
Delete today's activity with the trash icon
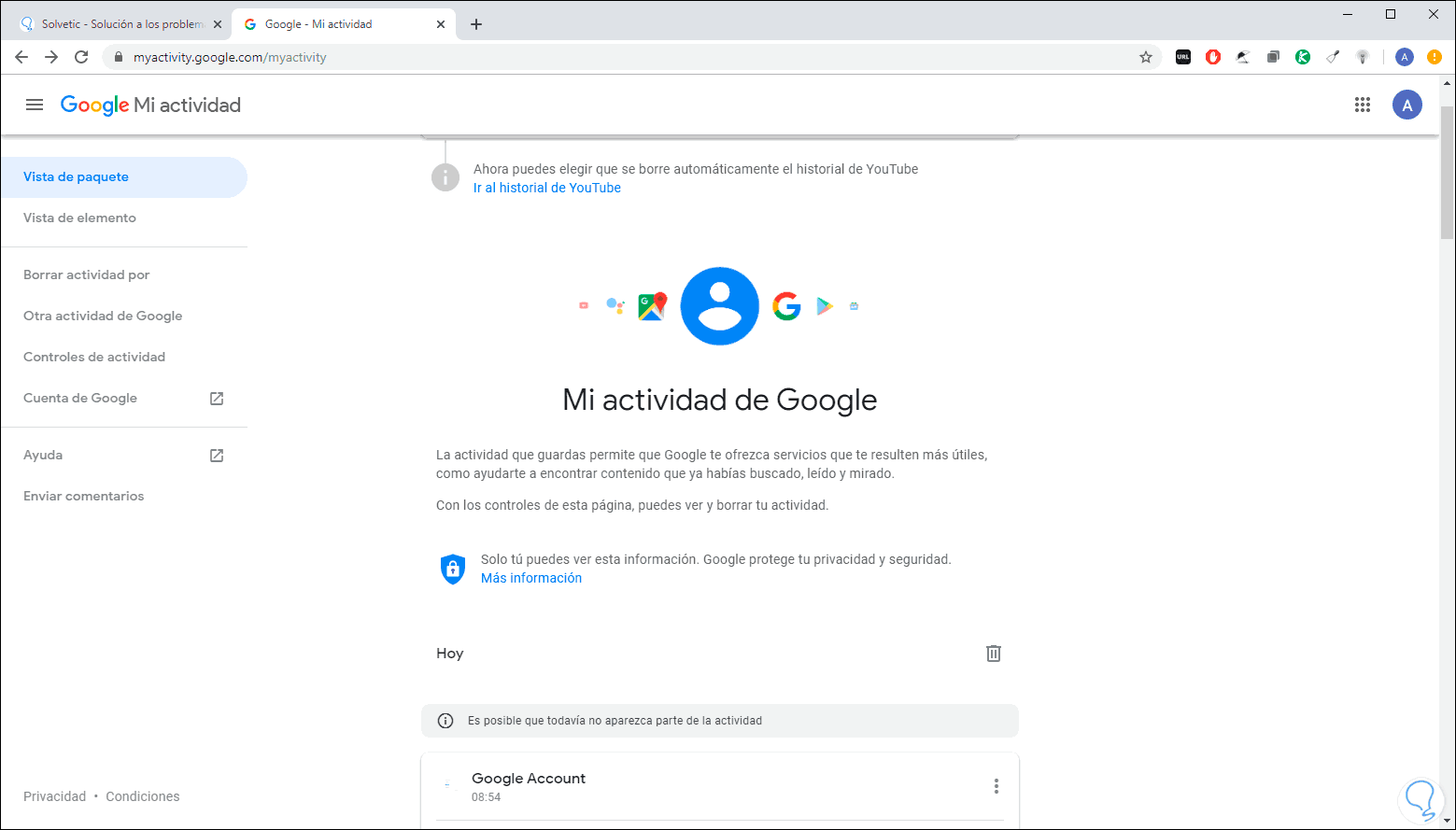click(x=994, y=654)
